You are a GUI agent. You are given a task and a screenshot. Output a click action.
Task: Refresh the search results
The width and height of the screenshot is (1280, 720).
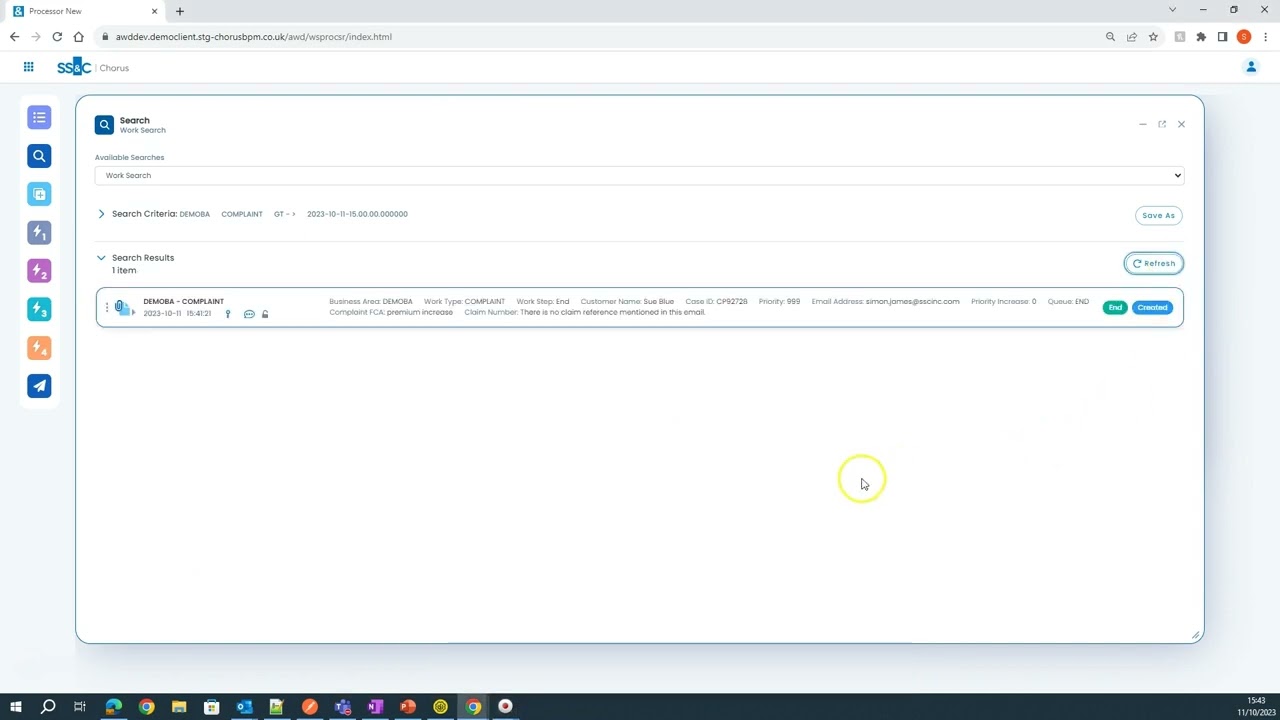point(1154,263)
